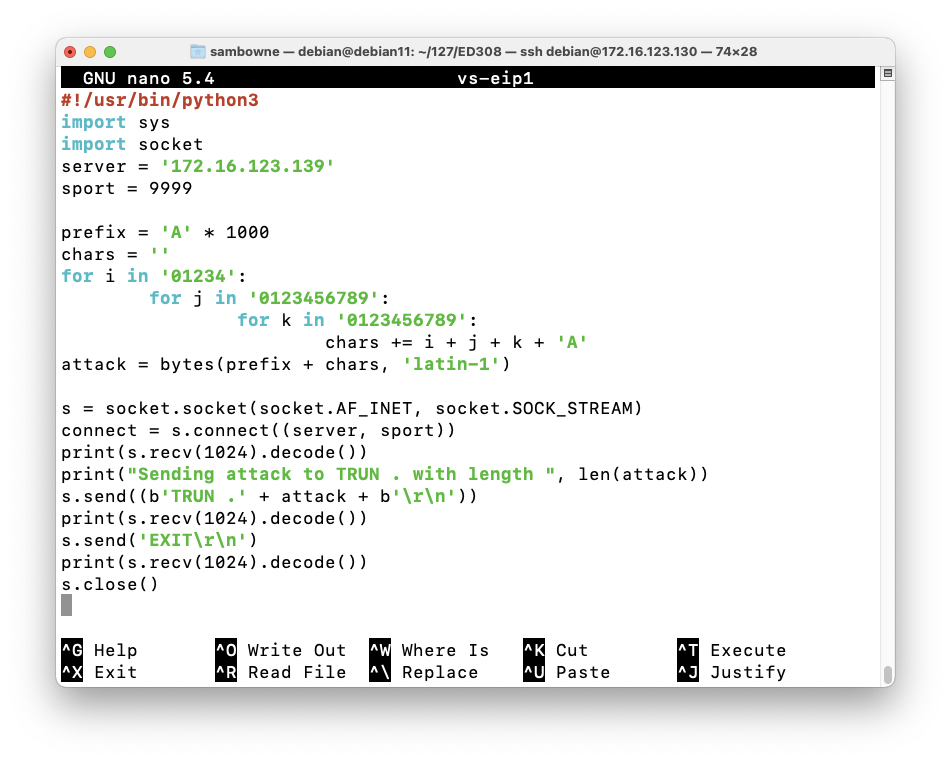Click the window title bar text sambowne
Image resolution: width=951 pixels, height=761 pixels.
pos(245,52)
